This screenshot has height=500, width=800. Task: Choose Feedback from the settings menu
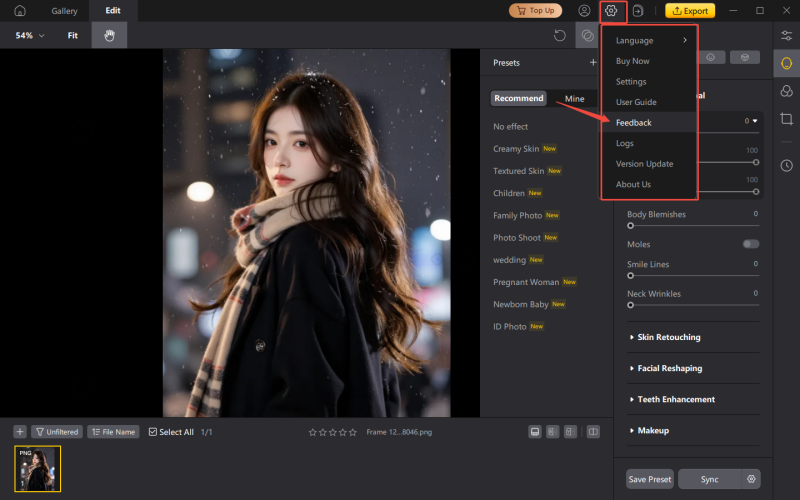point(634,123)
